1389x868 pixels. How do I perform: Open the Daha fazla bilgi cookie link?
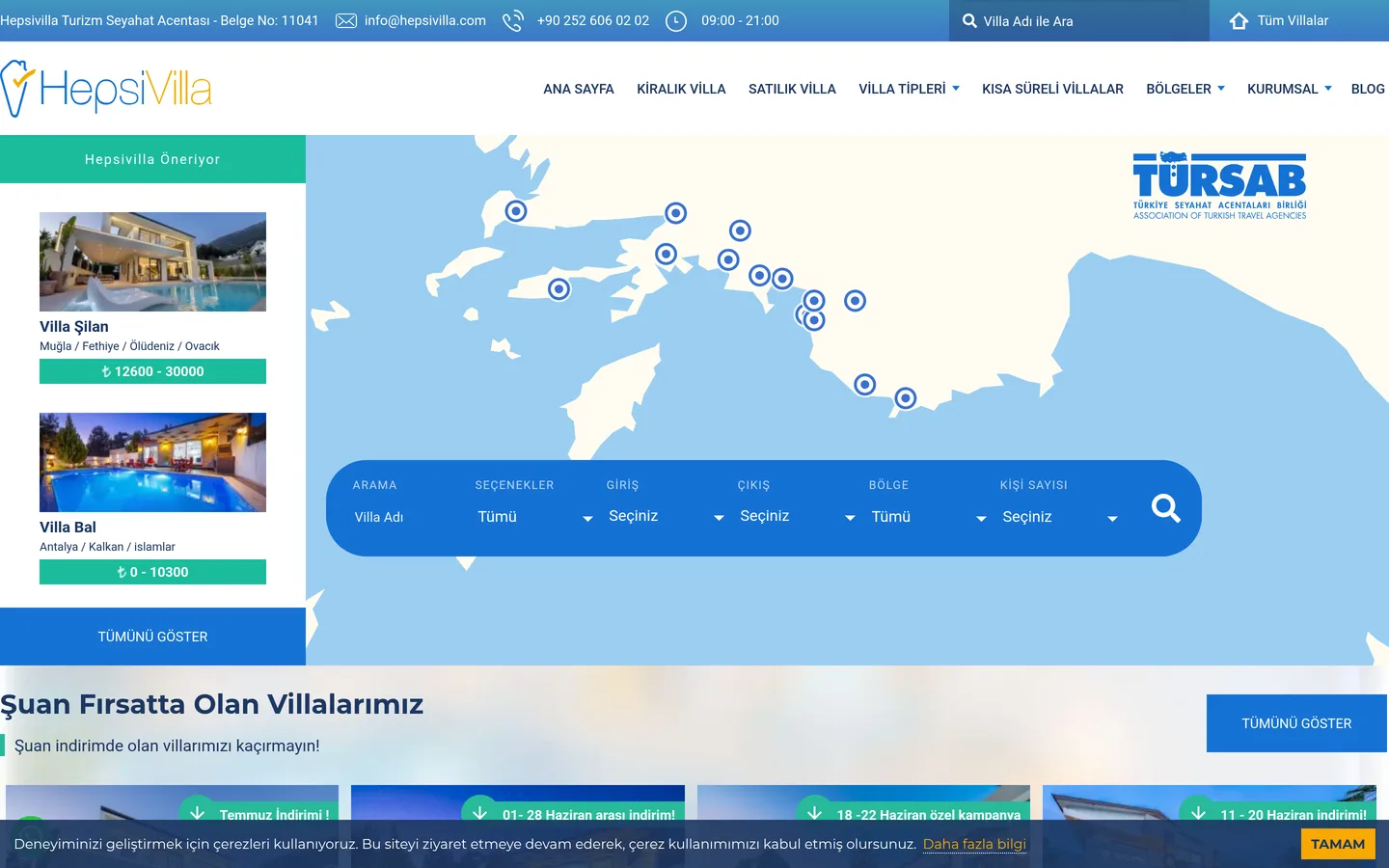click(x=974, y=844)
